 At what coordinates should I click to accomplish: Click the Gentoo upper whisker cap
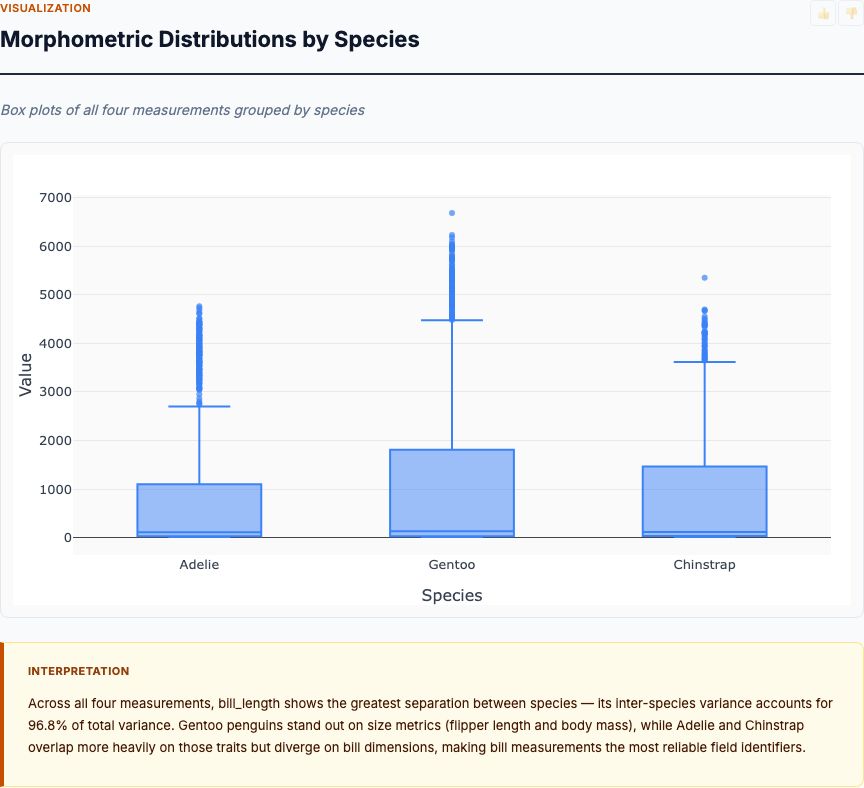(x=452, y=320)
